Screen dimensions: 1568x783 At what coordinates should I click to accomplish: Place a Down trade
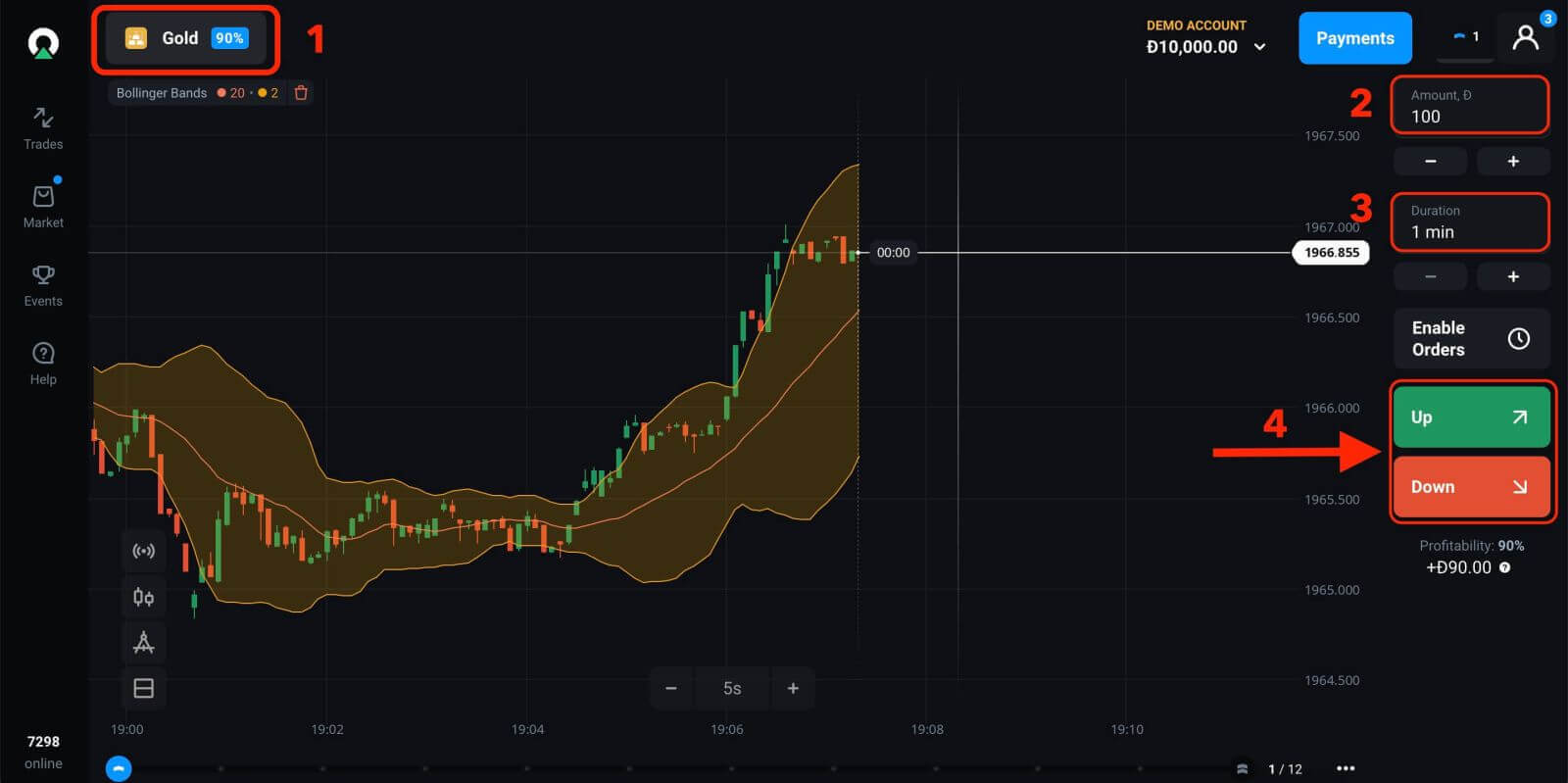tap(1470, 487)
